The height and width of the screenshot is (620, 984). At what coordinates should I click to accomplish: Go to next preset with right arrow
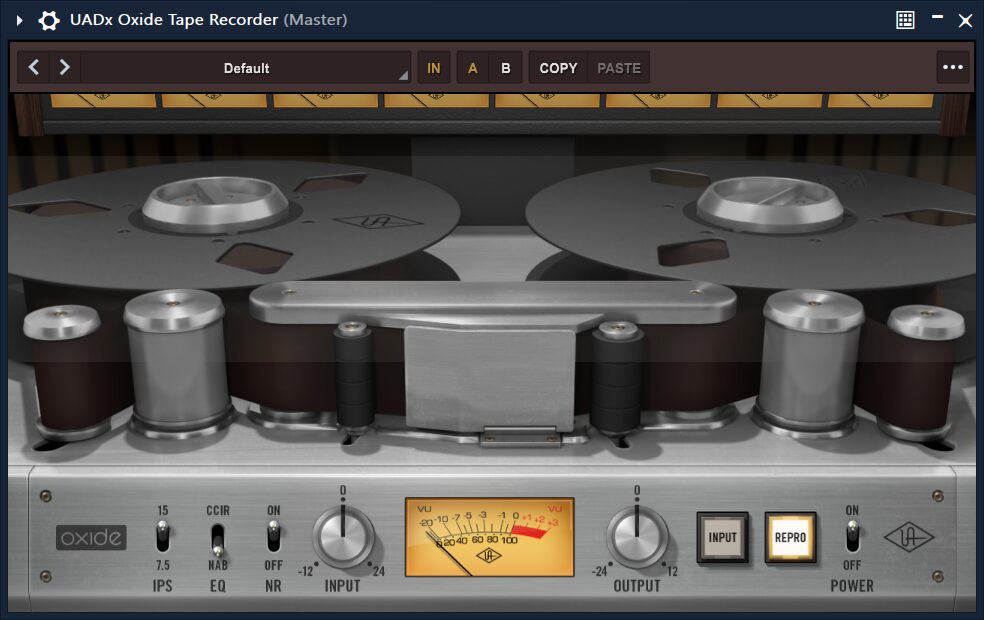(65, 68)
